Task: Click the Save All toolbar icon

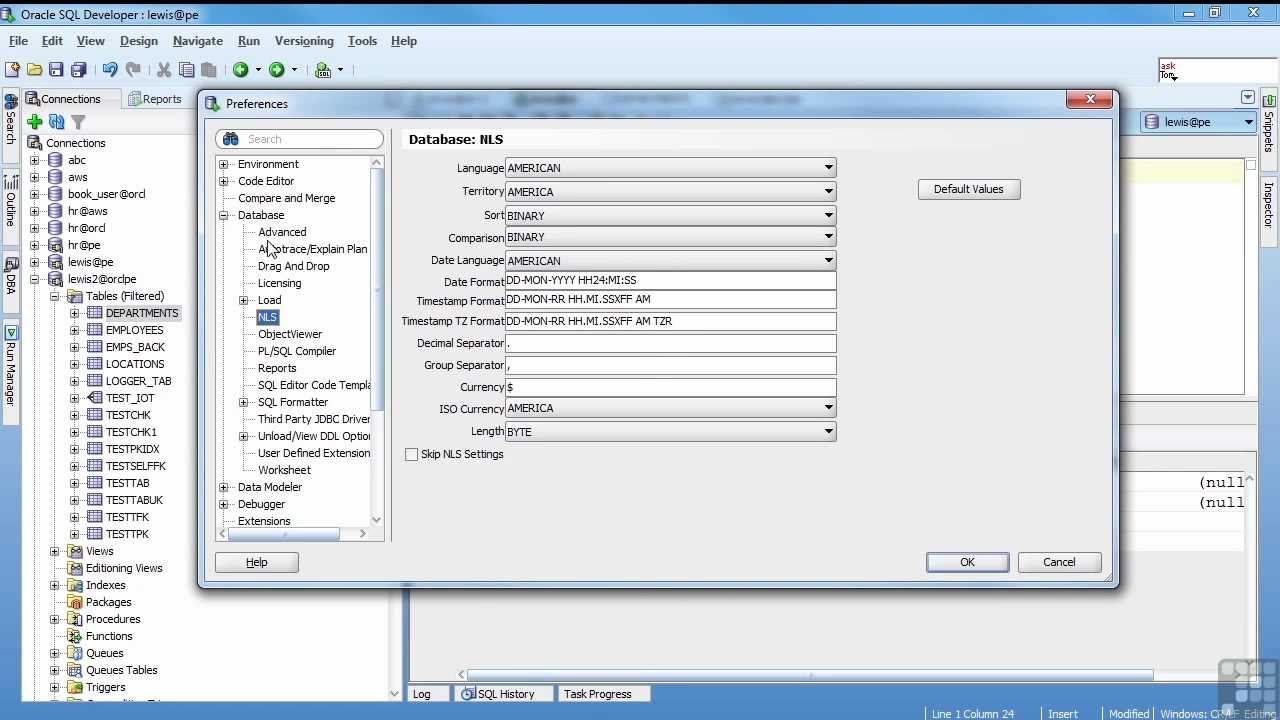Action: tap(79, 70)
